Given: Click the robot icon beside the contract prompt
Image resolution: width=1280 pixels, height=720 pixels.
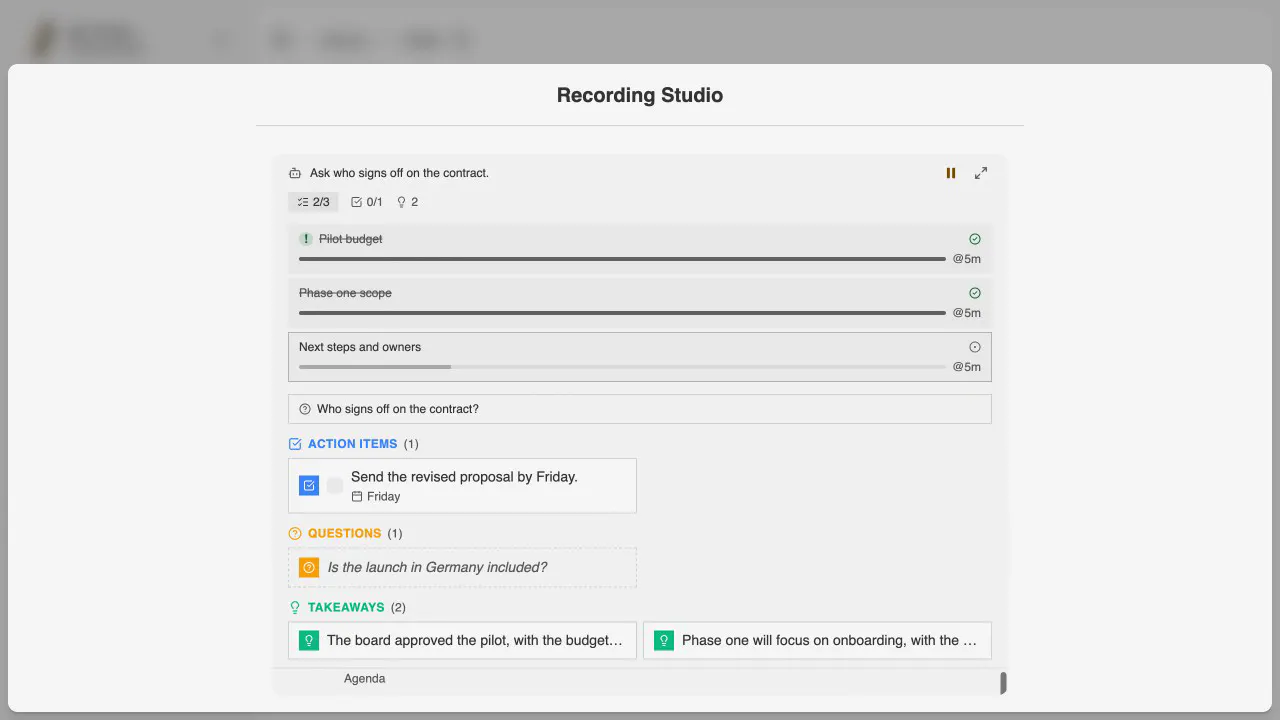Looking at the screenshot, I should pyautogui.click(x=295, y=173).
